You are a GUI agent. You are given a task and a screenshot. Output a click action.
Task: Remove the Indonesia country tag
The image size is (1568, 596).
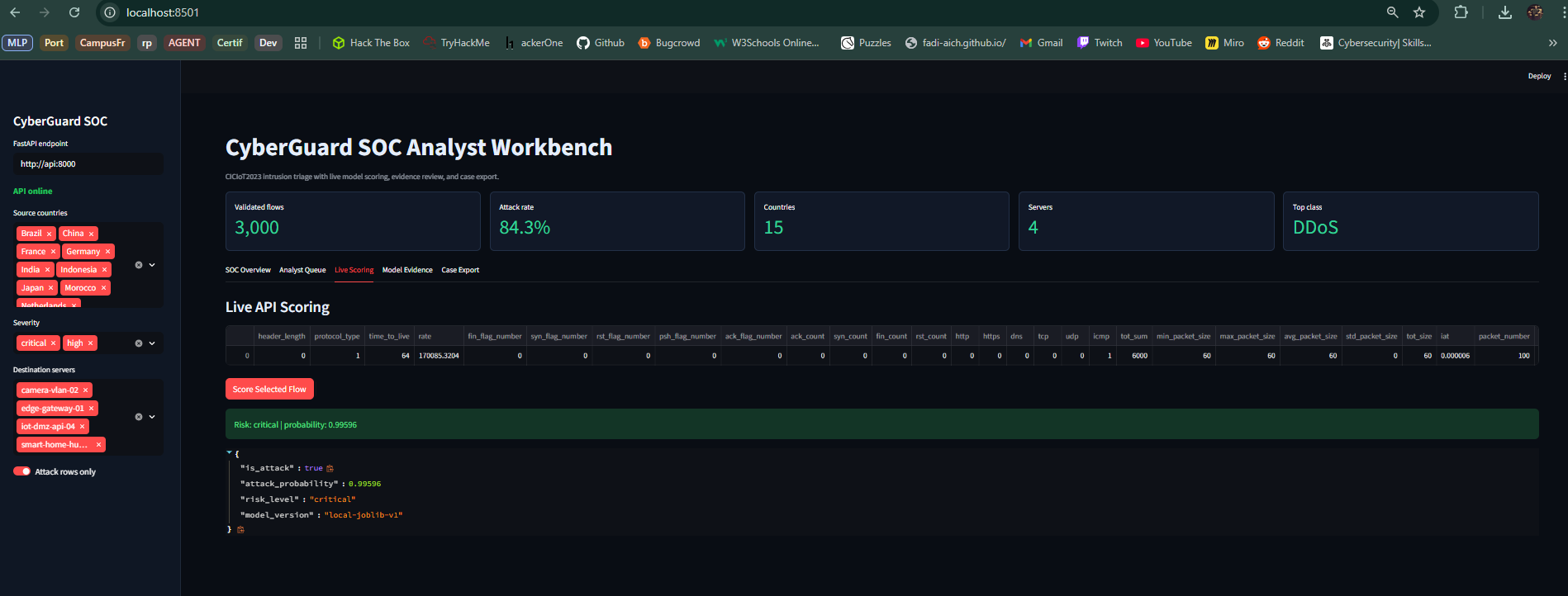point(104,270)
